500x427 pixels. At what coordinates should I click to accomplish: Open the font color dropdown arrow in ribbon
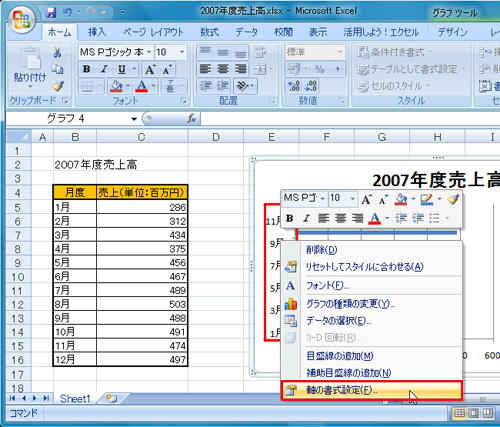[x=153, y=86]
